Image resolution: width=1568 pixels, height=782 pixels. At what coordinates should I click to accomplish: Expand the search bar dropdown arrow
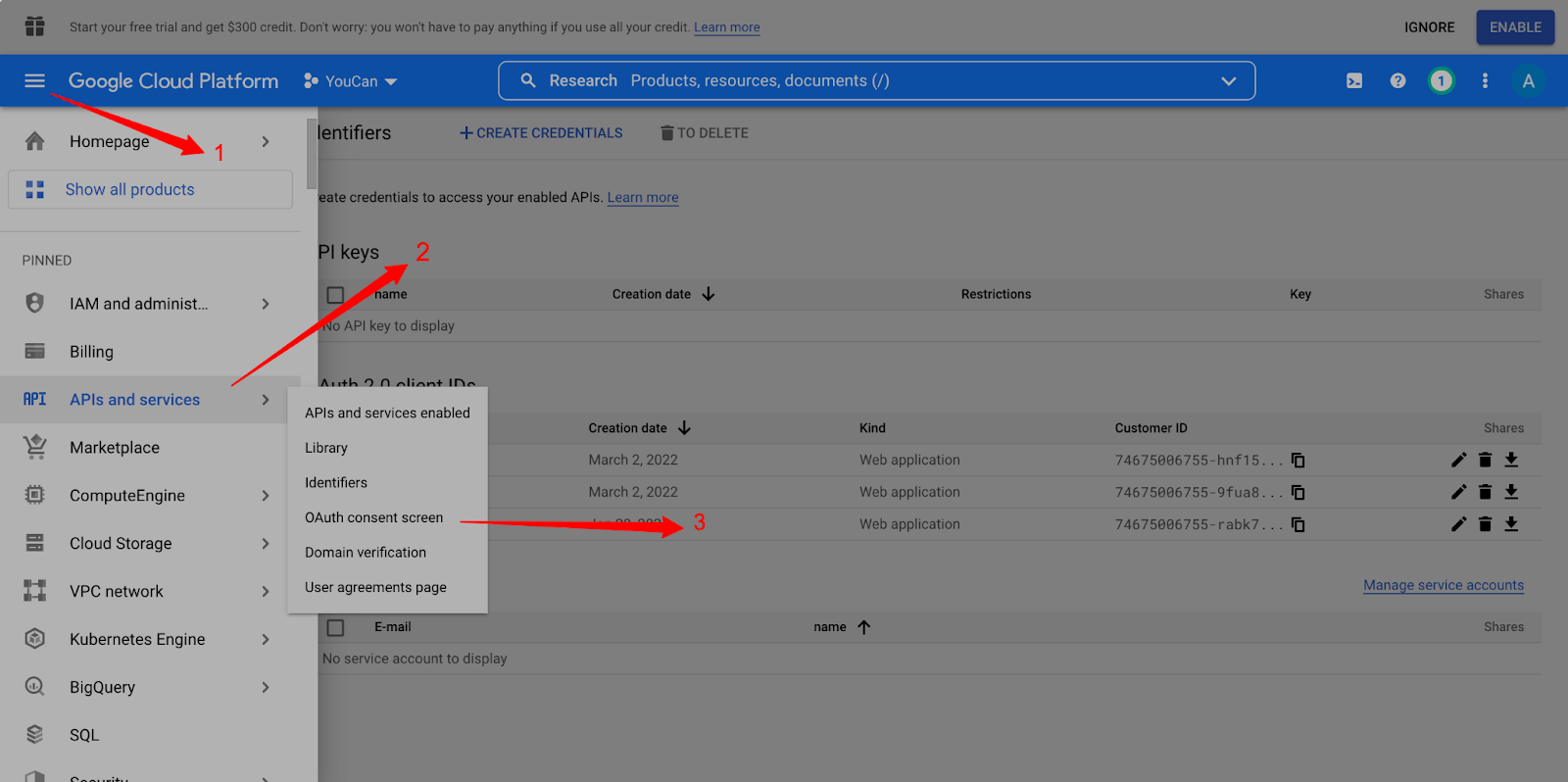(x=1228, y=80)
